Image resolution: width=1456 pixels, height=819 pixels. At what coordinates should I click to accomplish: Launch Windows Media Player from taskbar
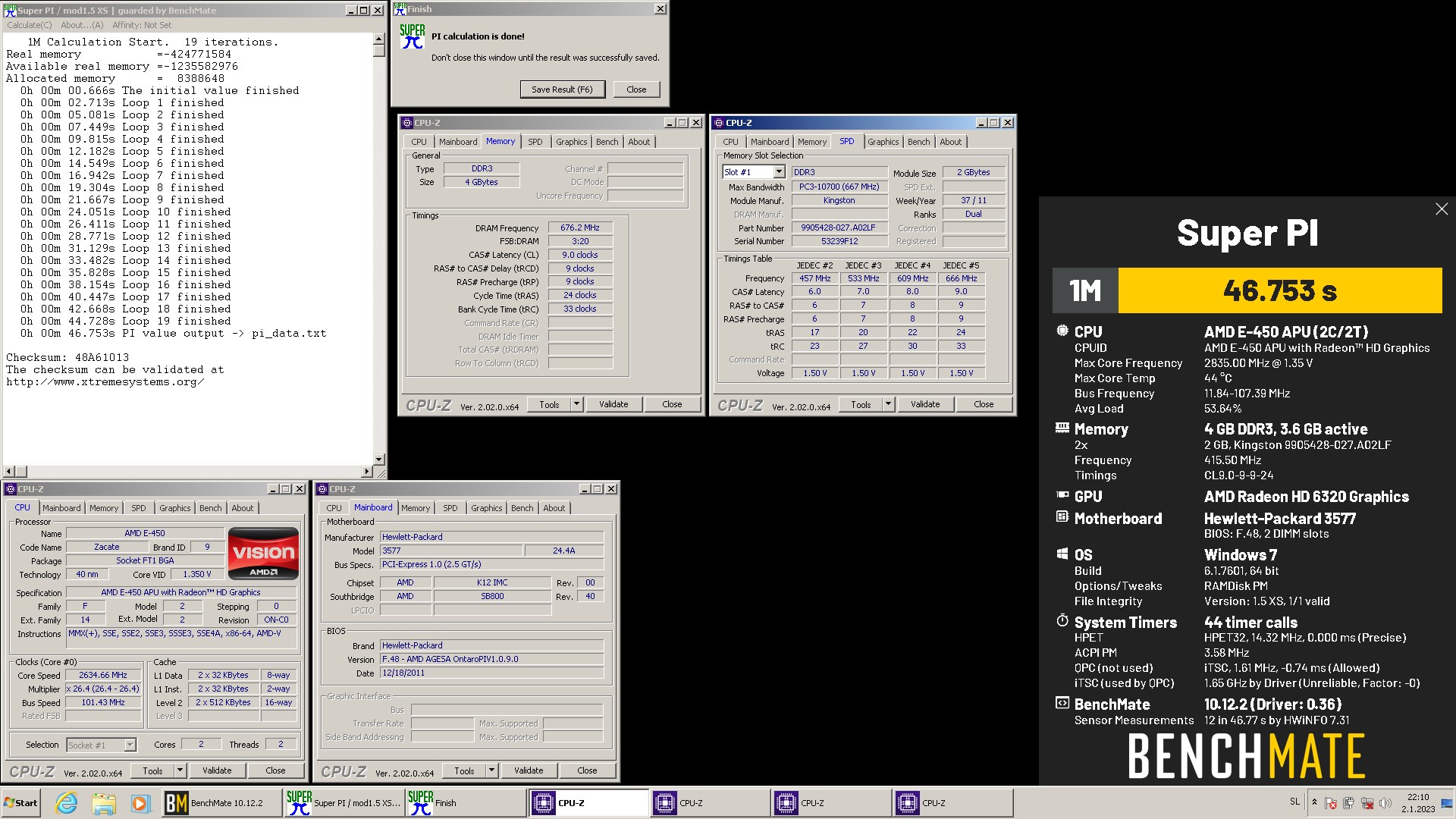click(140, 802)
